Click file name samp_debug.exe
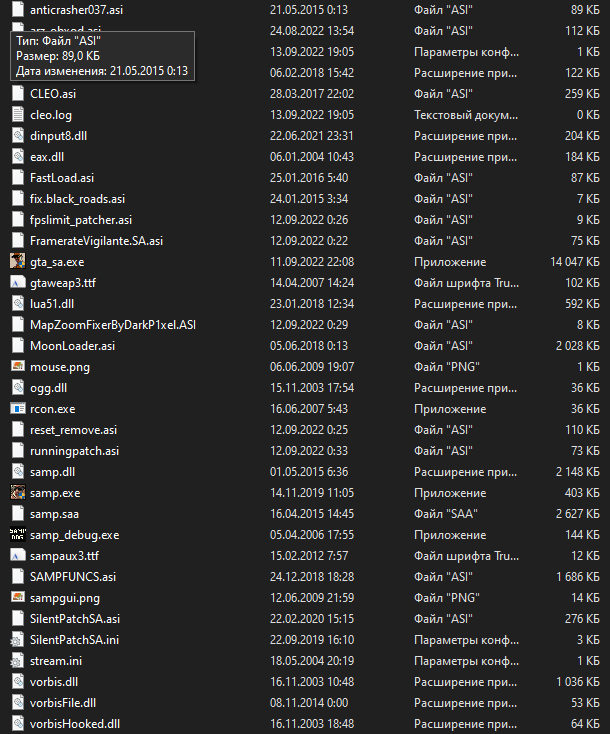 (74, 535)
